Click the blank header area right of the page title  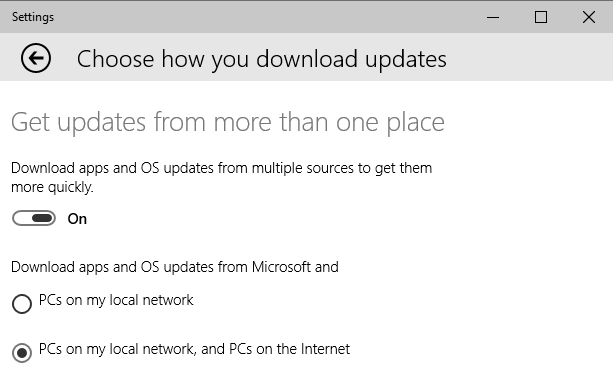(x=528, y=58)
